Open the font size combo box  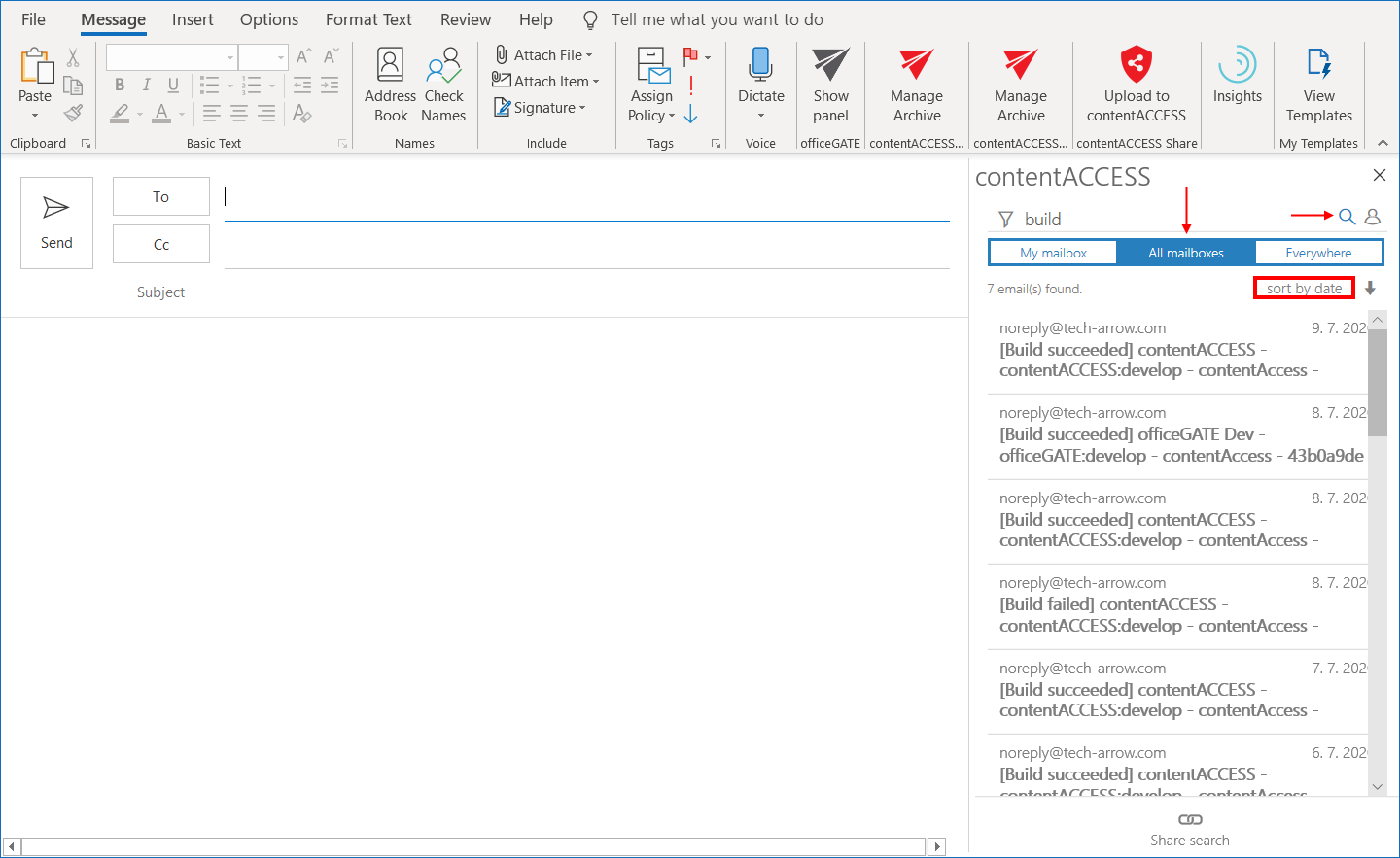(280, 57)
